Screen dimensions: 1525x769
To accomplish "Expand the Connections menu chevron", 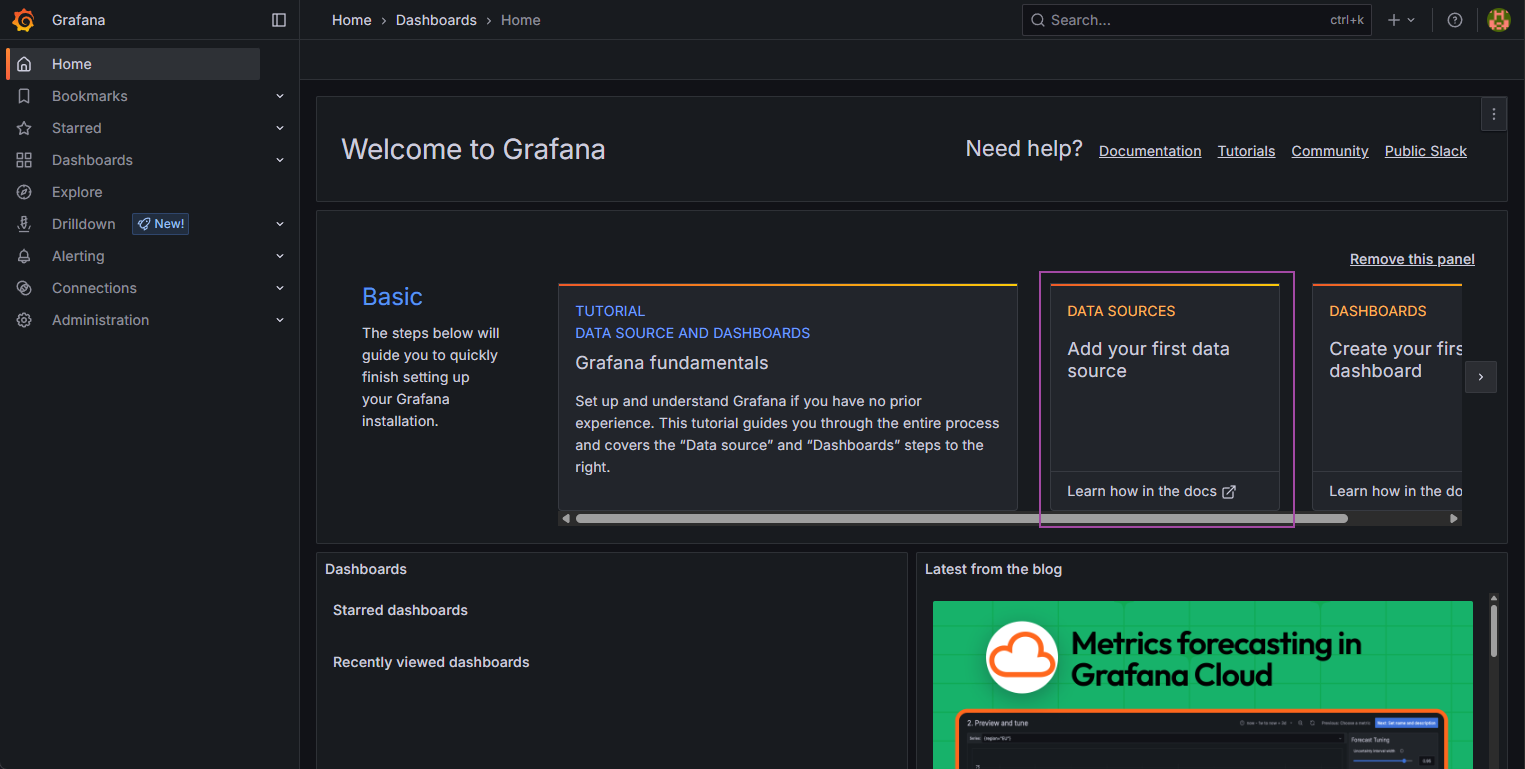I will pyautogui.click(x=280, y=288).
